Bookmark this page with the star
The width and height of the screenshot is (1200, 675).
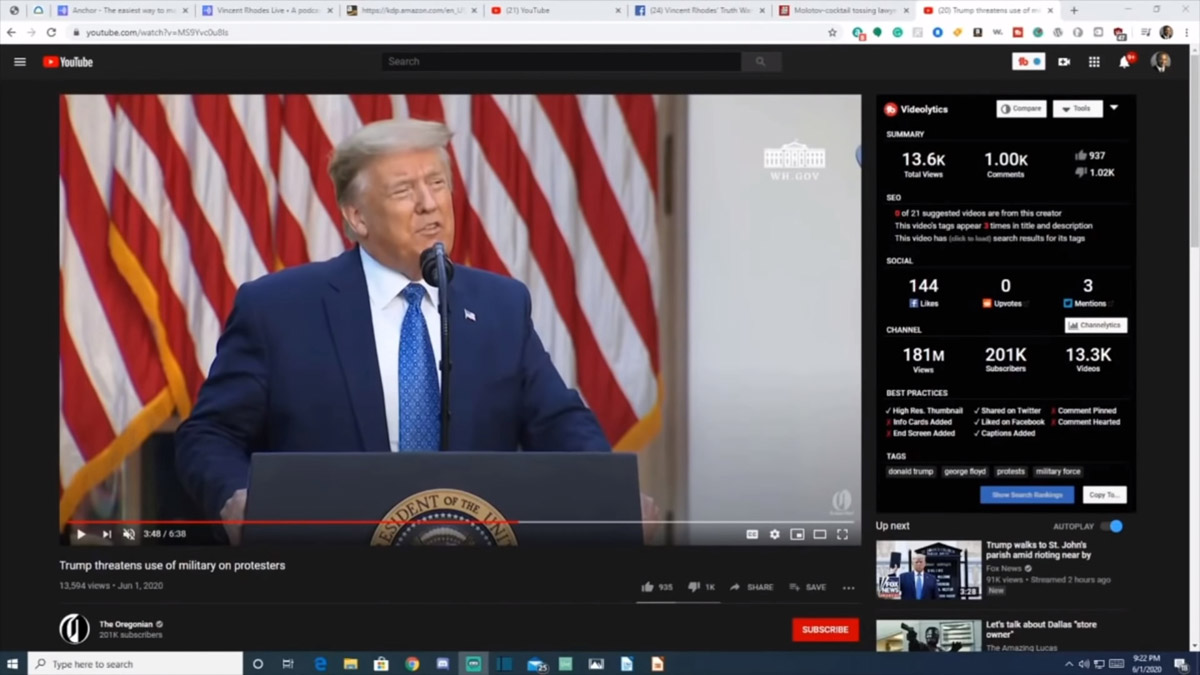(832, 32)
